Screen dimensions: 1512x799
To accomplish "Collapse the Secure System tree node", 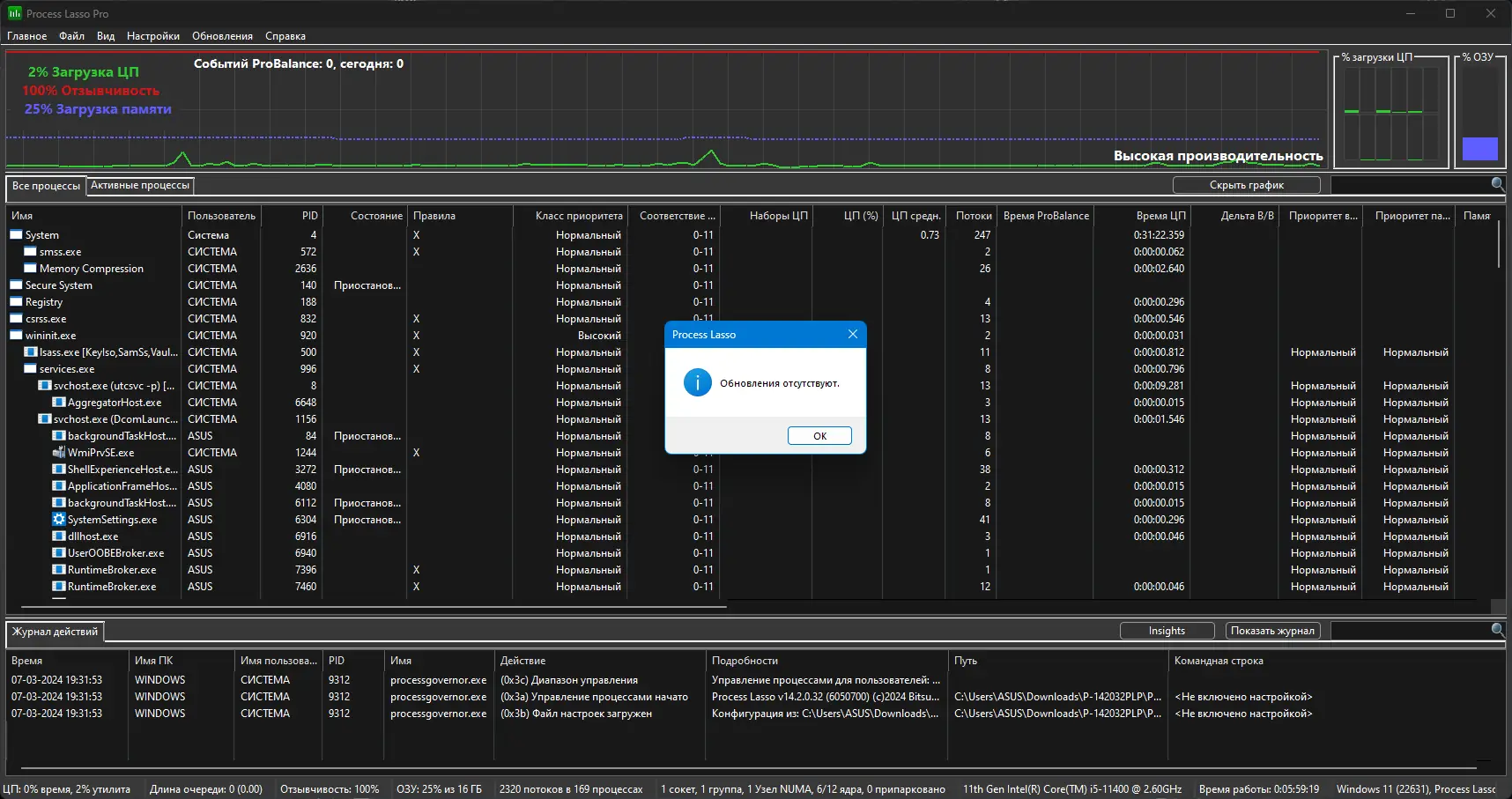I will coord(15,285).
